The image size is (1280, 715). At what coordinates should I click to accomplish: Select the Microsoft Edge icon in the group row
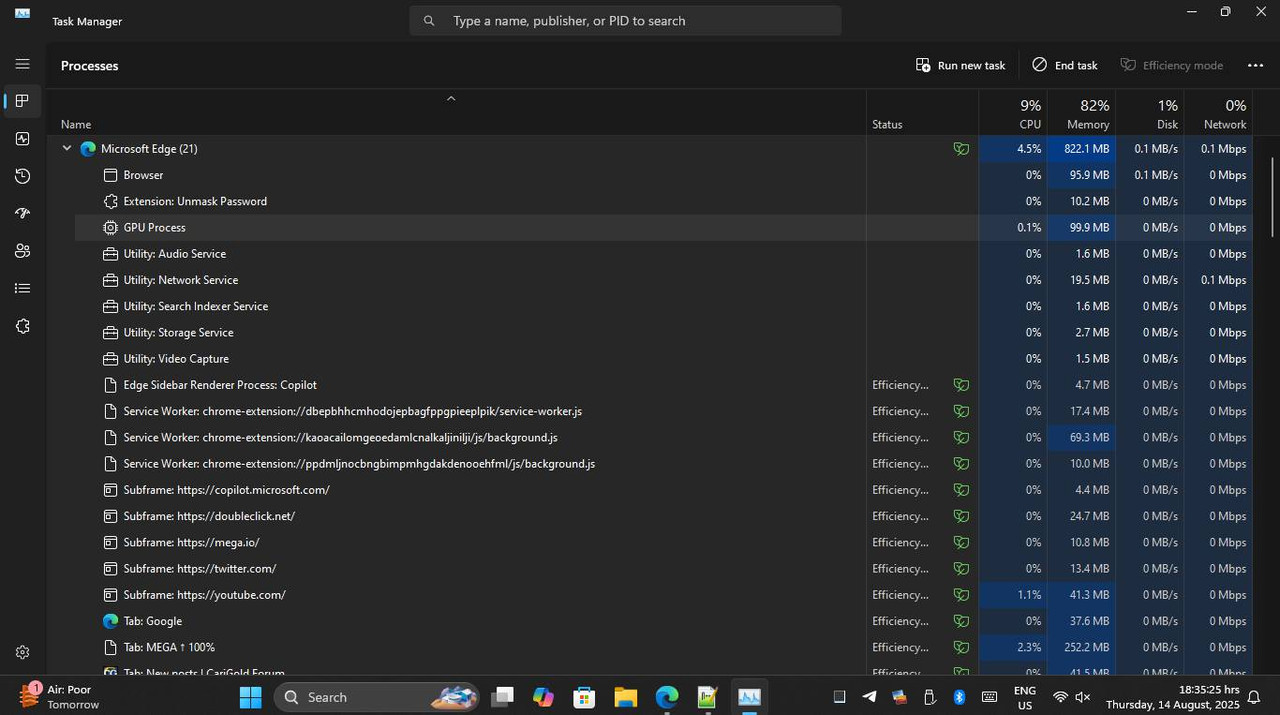(88, 148)
